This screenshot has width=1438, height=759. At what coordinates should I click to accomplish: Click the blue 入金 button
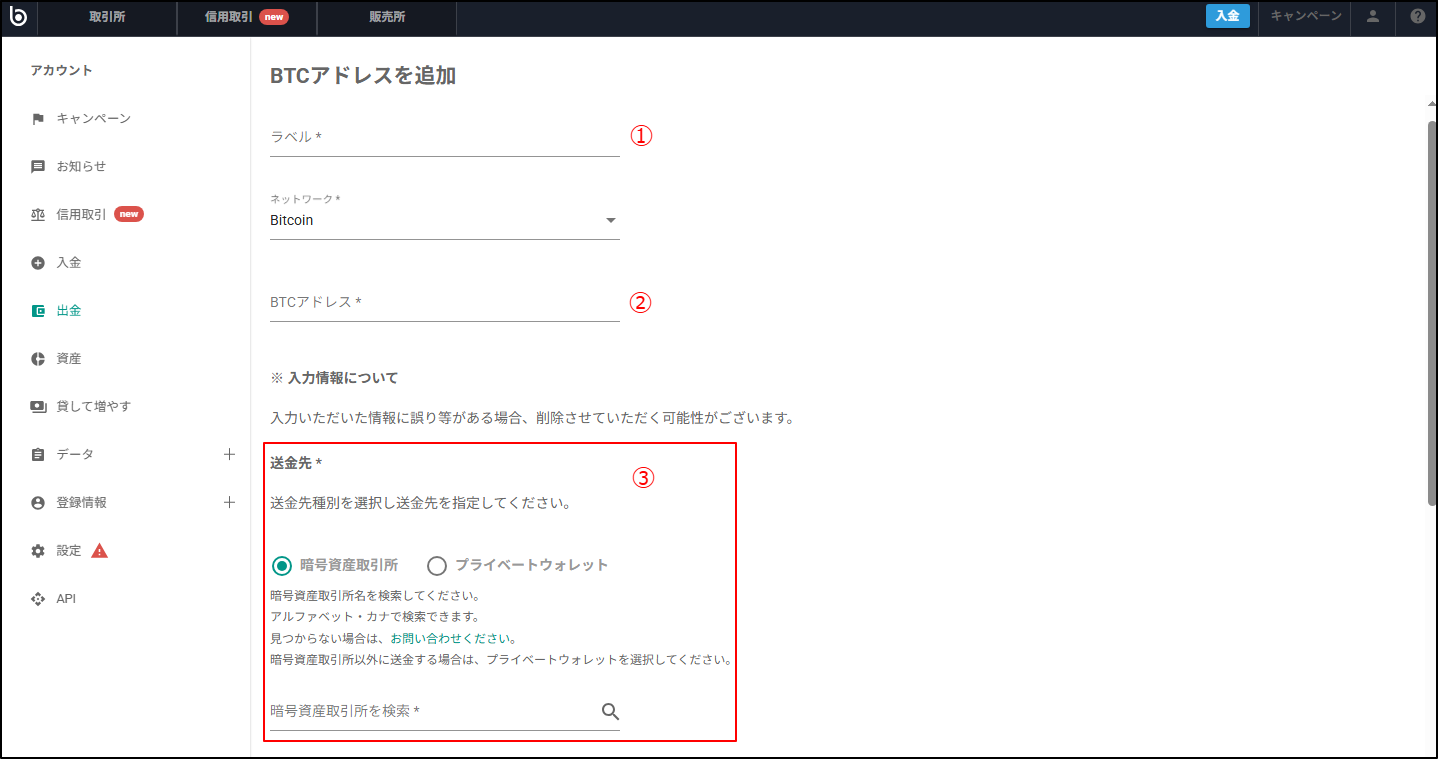coord(1228,17)
